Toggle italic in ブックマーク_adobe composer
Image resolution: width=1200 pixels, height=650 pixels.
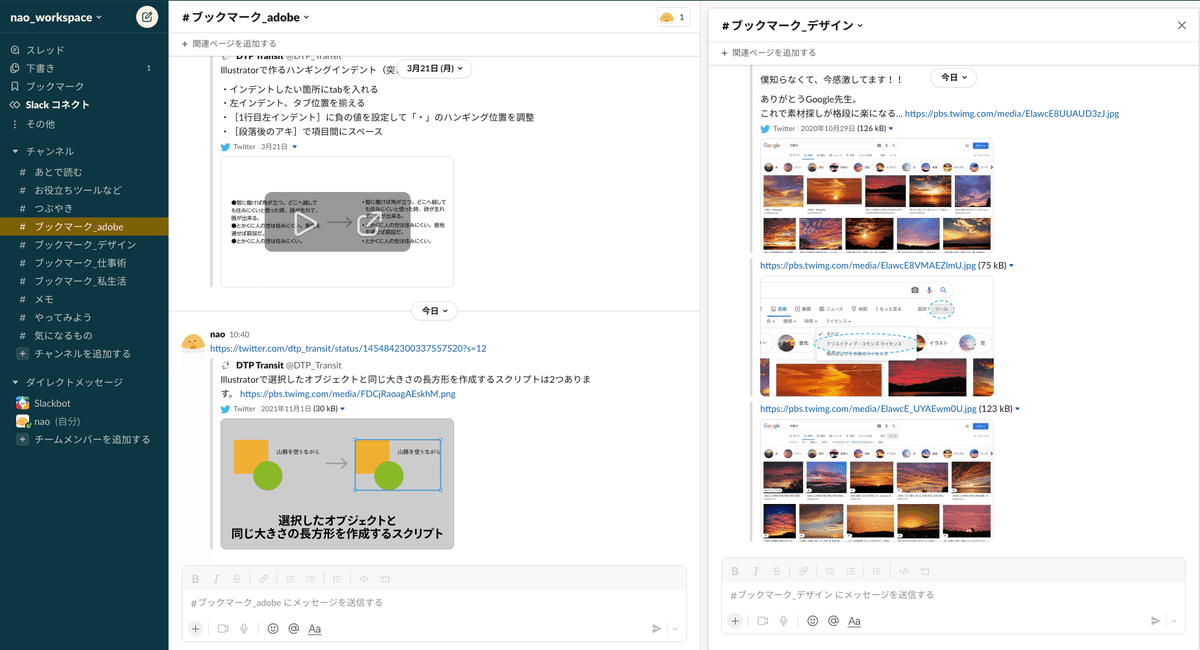216,579
